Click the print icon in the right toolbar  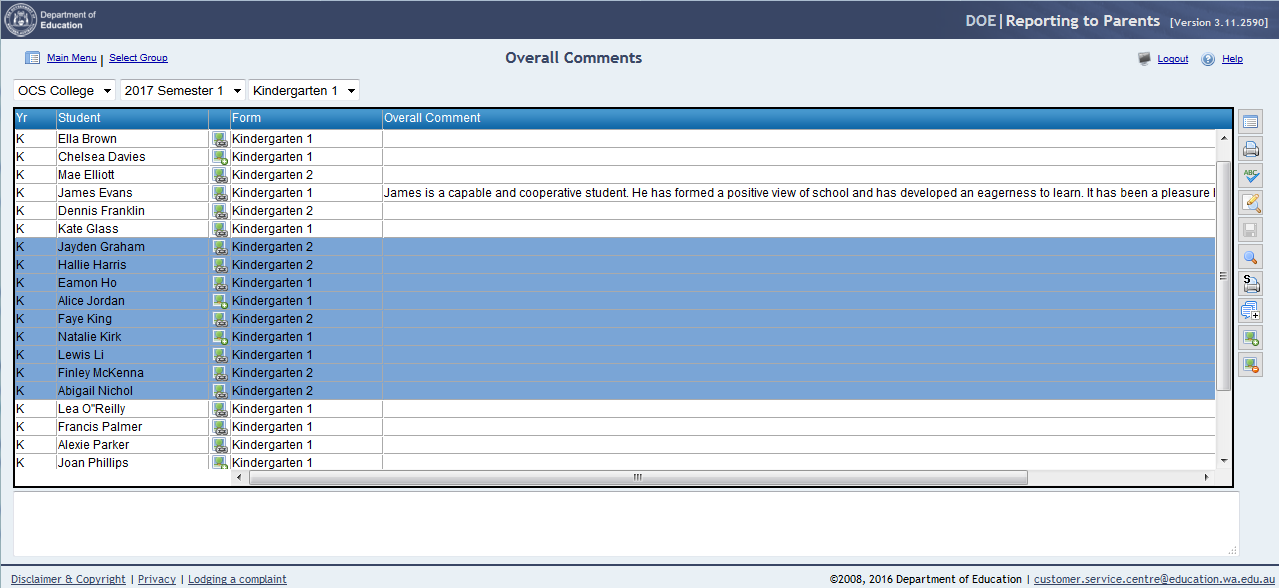coord(1250,150)
